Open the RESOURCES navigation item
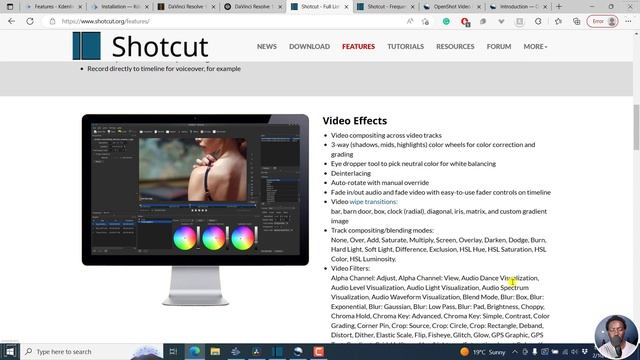The height and width of the screenshot is (360, 640). click(x=455, y=47)
